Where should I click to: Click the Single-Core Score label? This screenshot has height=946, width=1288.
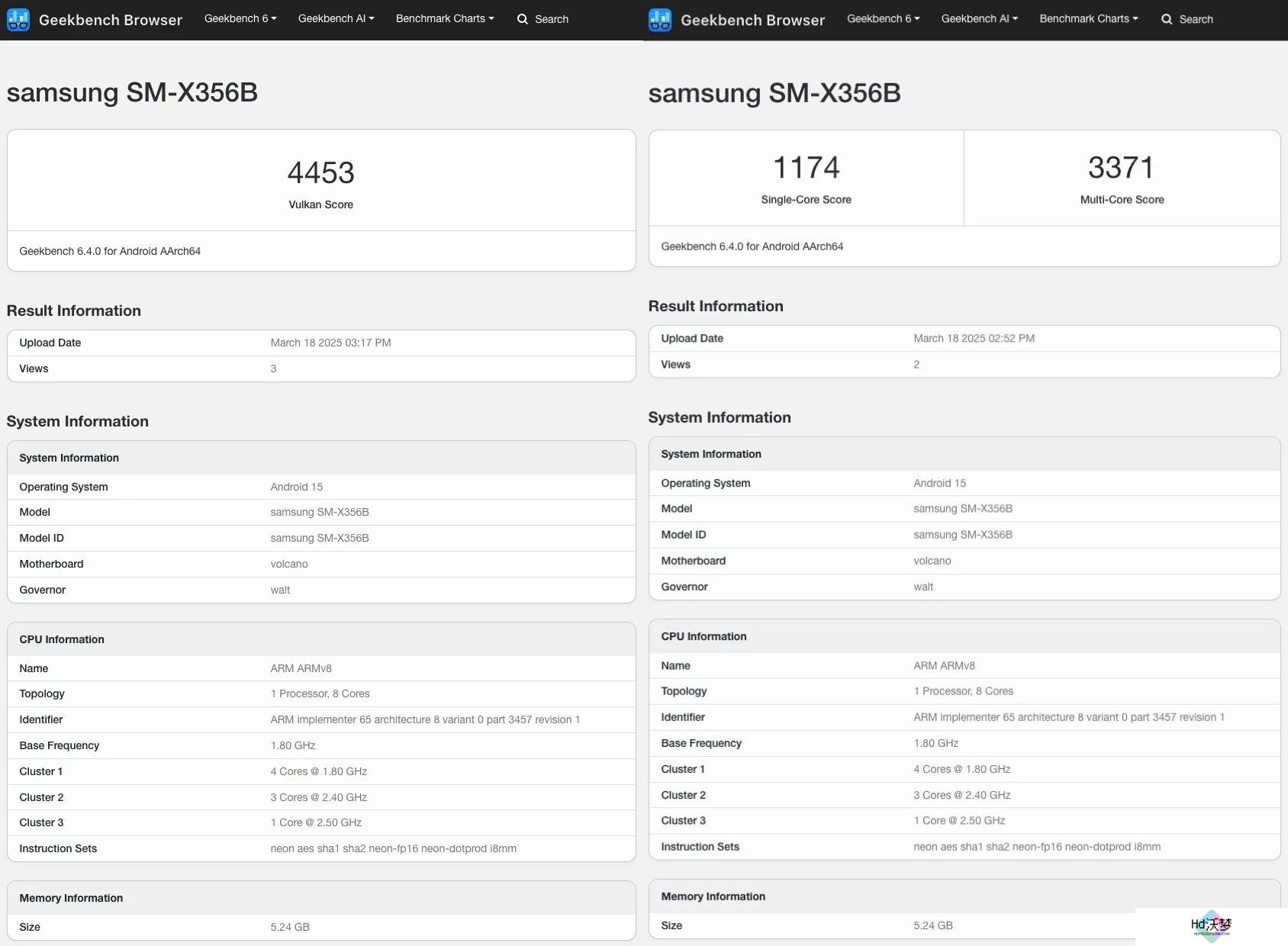point(806,199)
